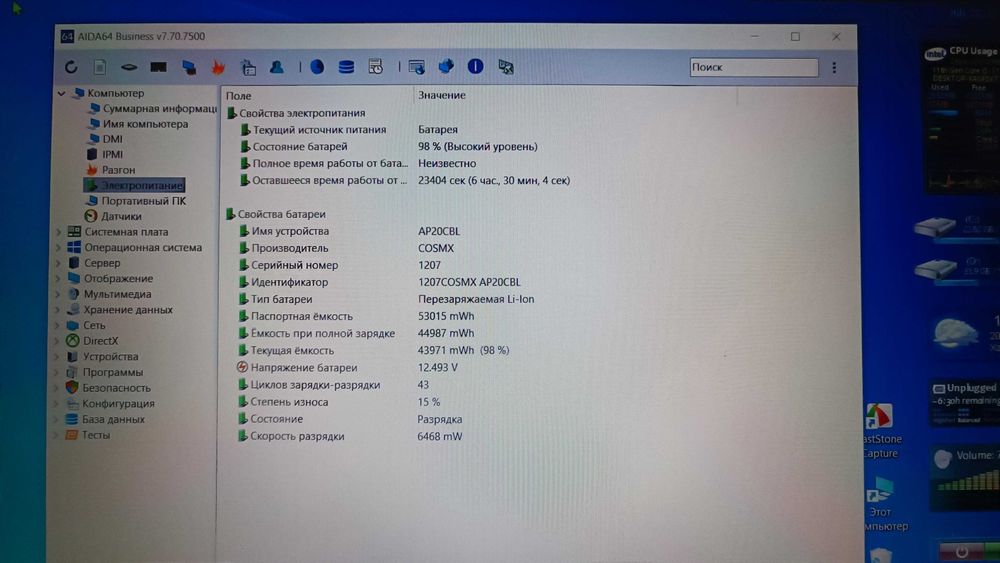Click the CPU chip toolbar icon
The height and width of the screenshot is (563, 1000).
point(129,67)
